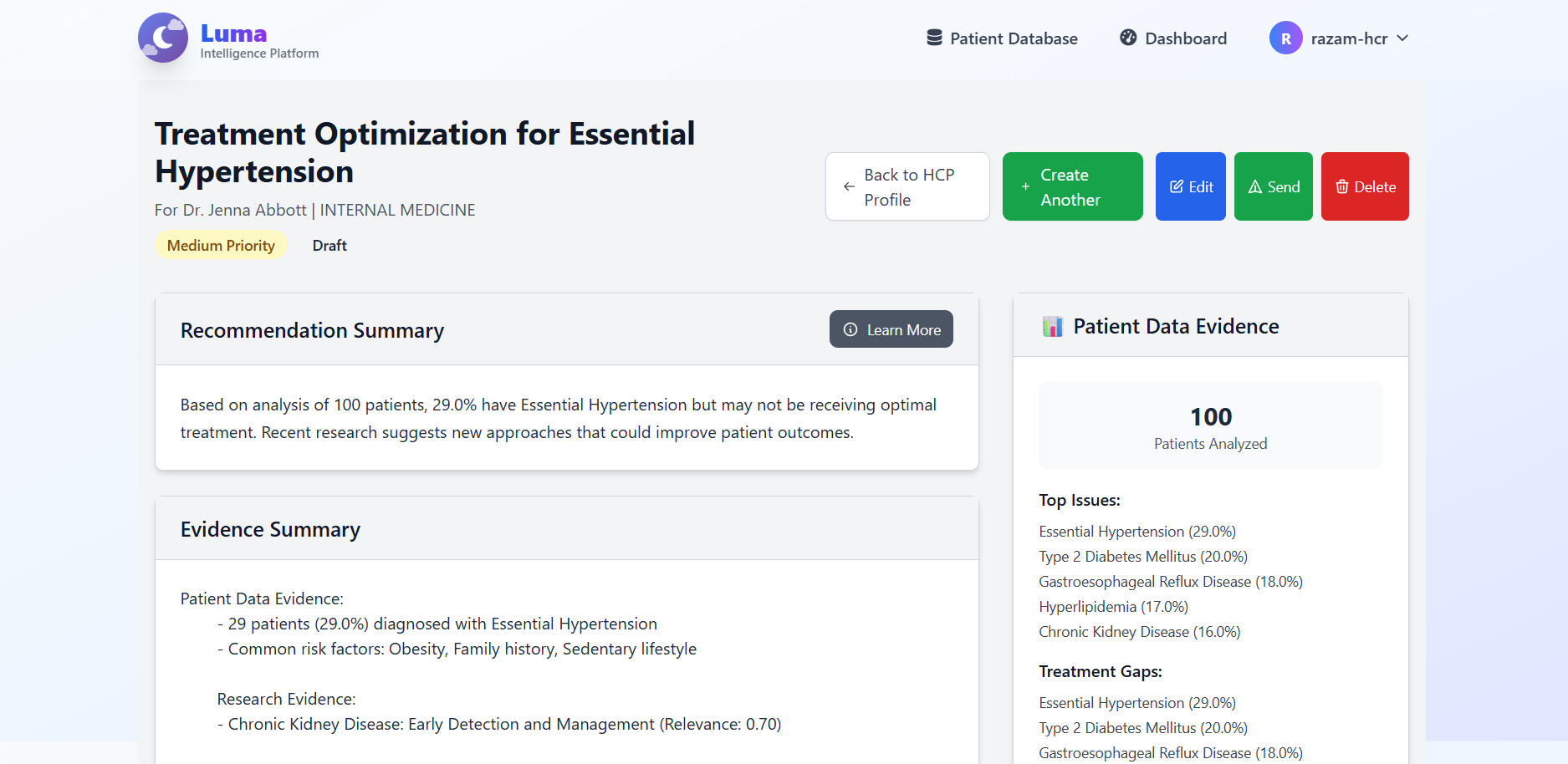This screenshot has height=764, width=1568.
Task: Click the info icon on Learn More
Action: coord(850,329)
